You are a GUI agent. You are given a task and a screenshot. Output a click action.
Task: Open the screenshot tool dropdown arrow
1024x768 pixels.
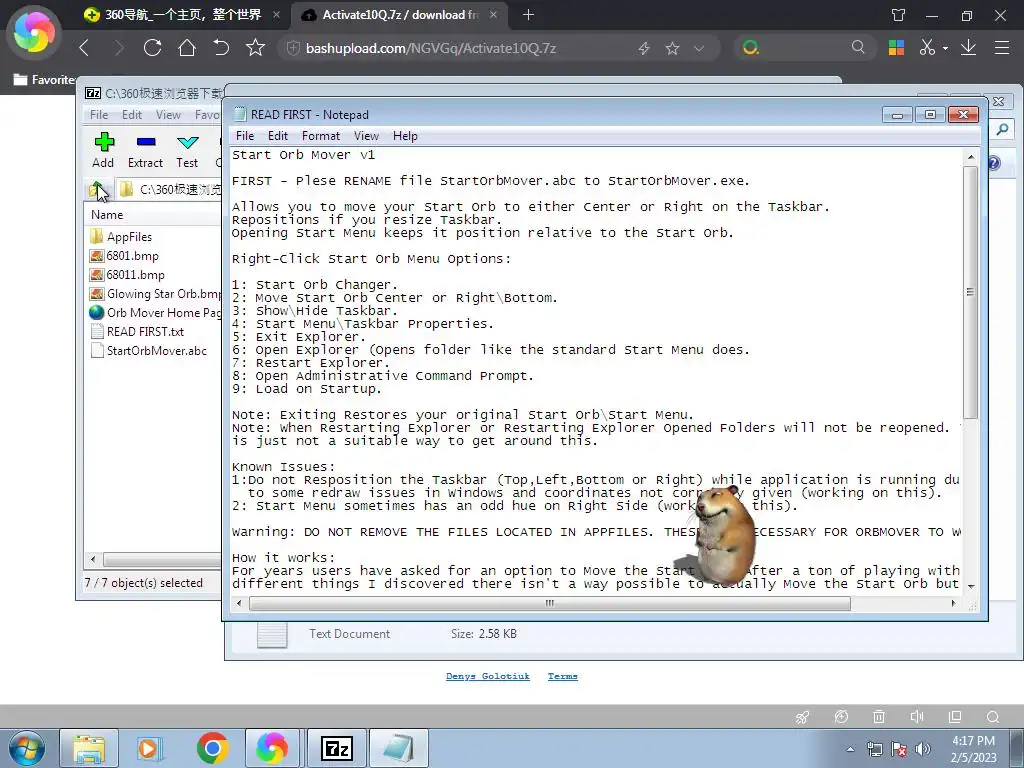pos(945,48)
